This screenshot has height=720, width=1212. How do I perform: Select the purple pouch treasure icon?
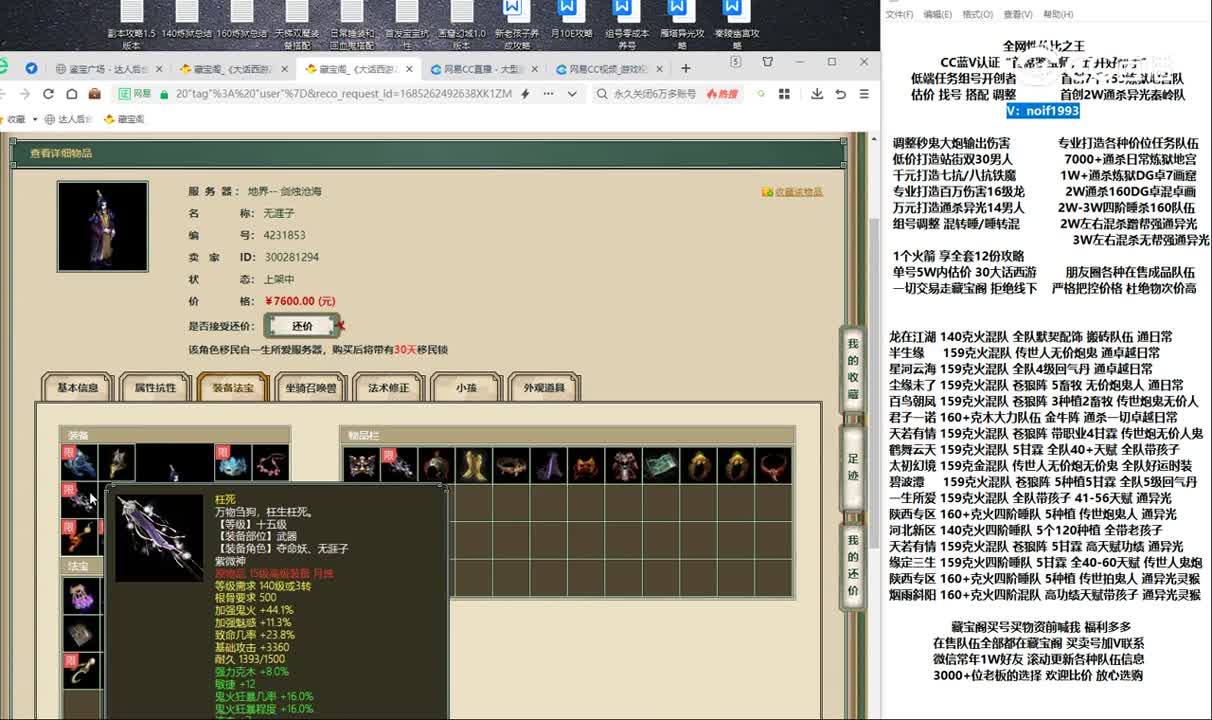click(x=81, y=596)
